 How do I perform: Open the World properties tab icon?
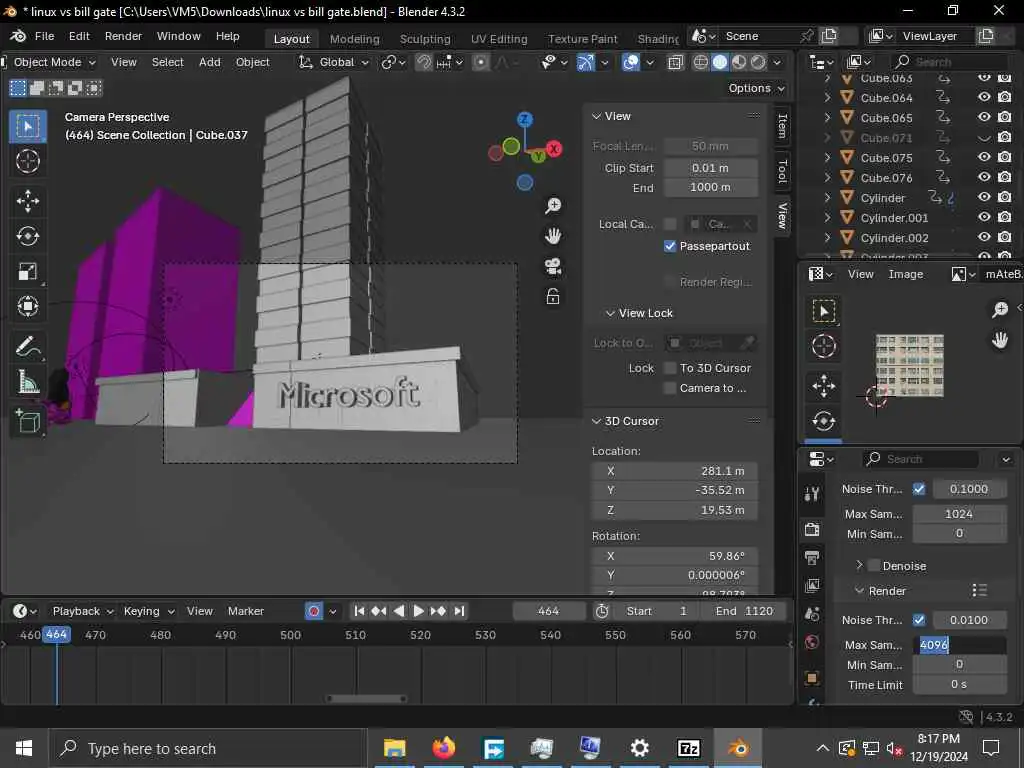tap(812, 643)
